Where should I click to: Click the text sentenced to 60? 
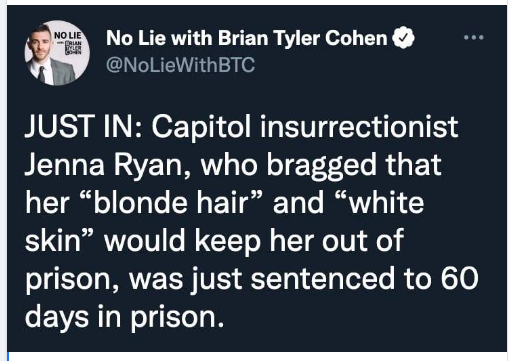click(364, 279)
